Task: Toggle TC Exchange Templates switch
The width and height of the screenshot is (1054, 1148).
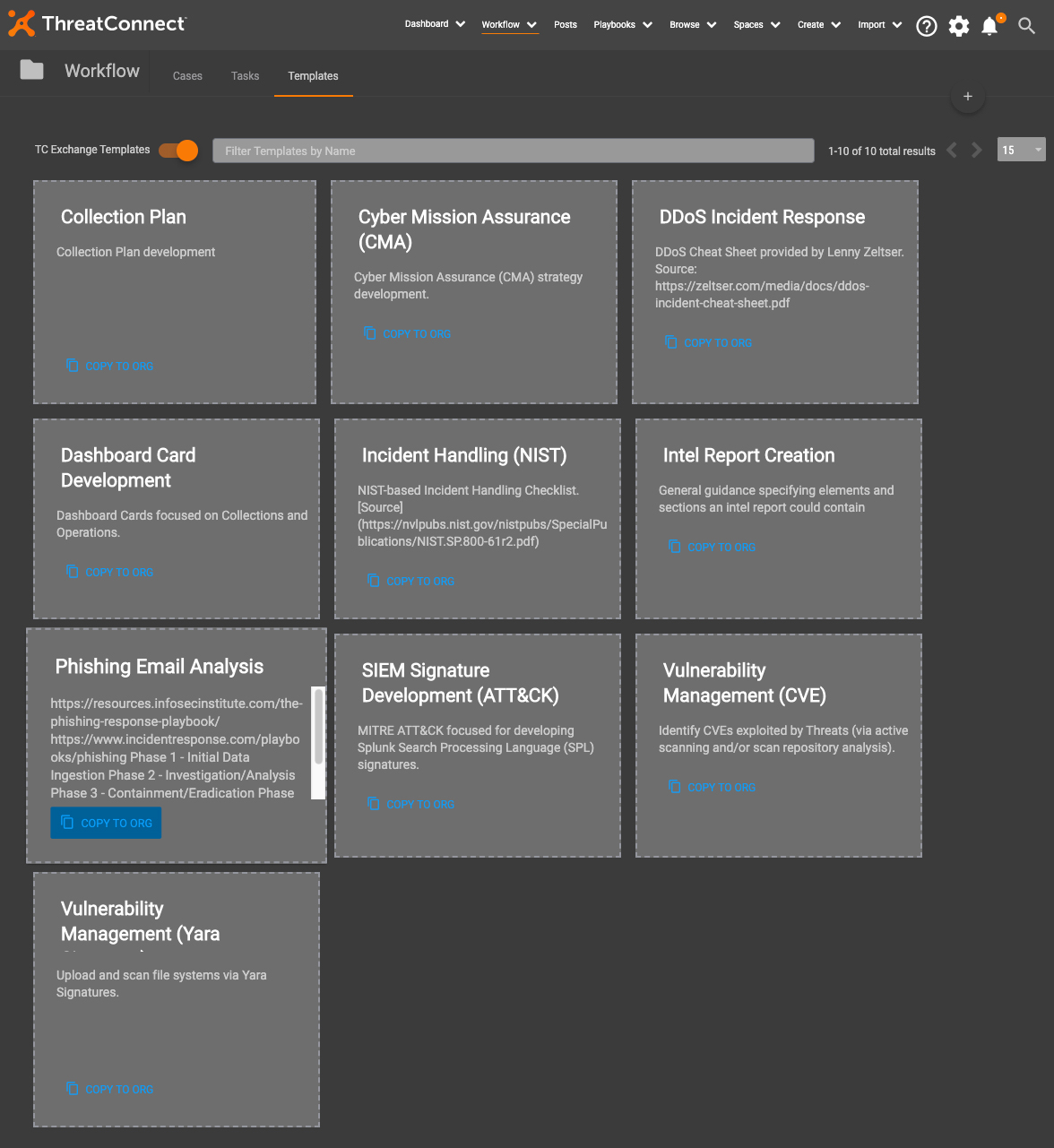Action: 178,151
